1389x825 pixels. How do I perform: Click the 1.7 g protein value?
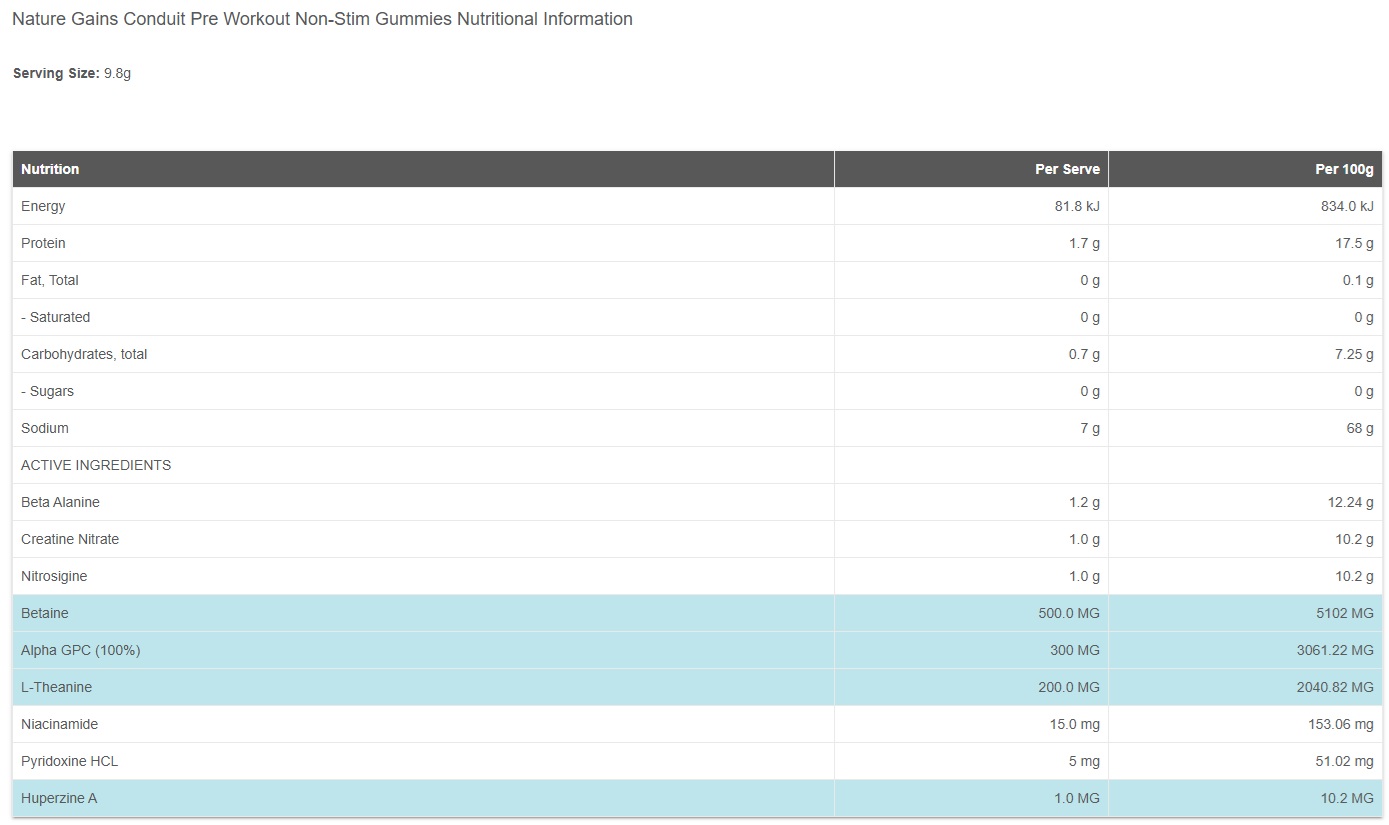click(x=1084, y=243)
